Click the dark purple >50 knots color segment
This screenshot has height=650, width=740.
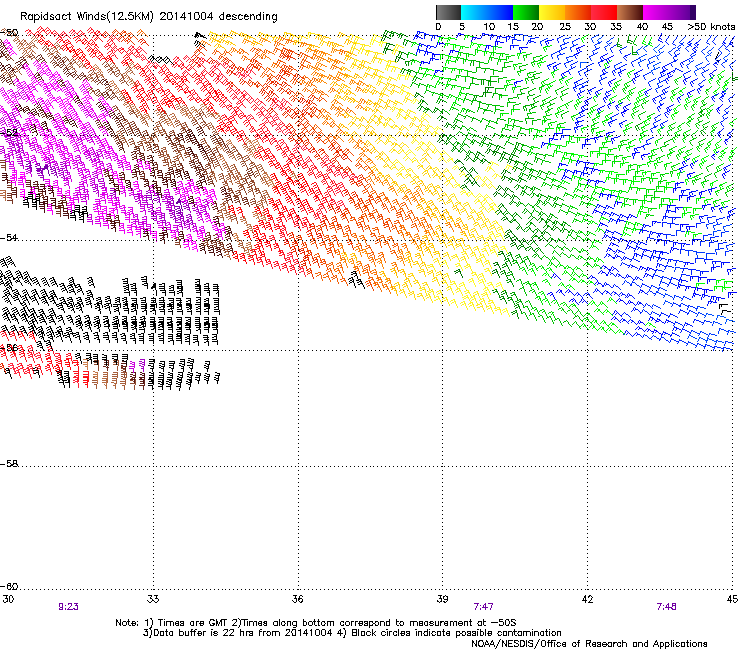tap(692, 12)
